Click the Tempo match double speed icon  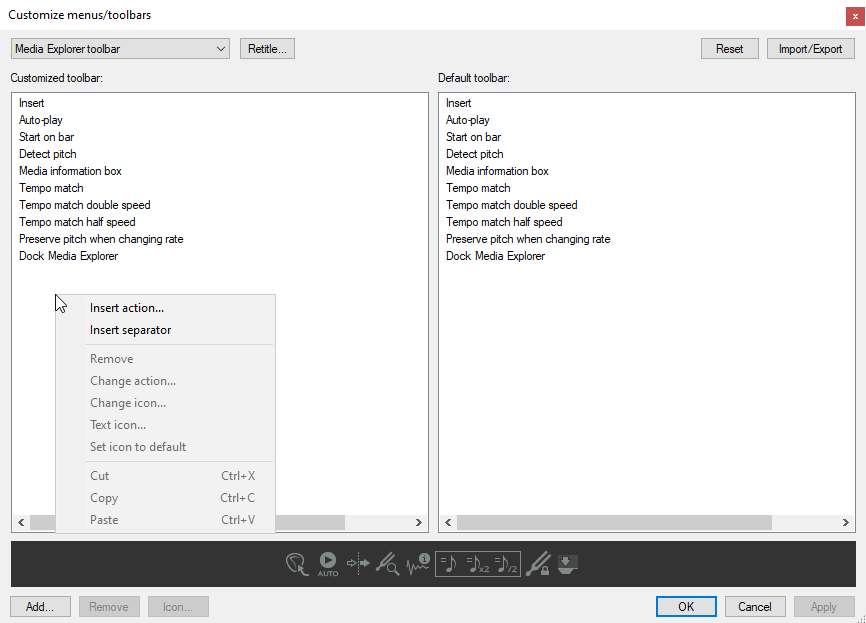478,565
